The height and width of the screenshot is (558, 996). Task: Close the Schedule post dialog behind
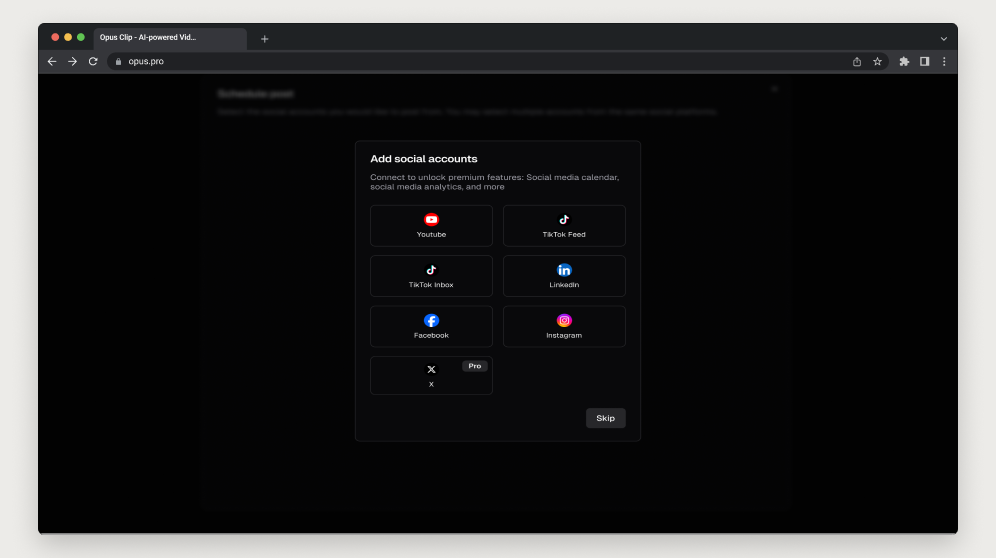pyautogui.click(x=774, y=90)
